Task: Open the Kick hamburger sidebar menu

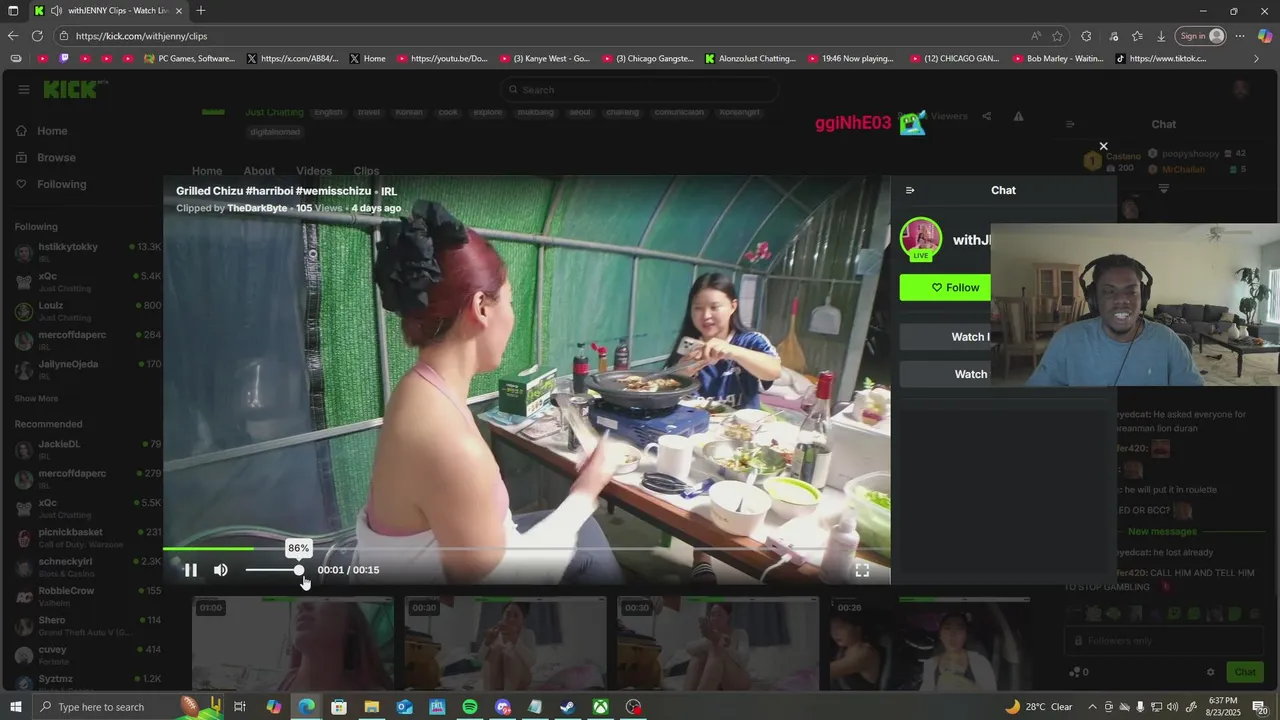Action: tap(24, 89)
